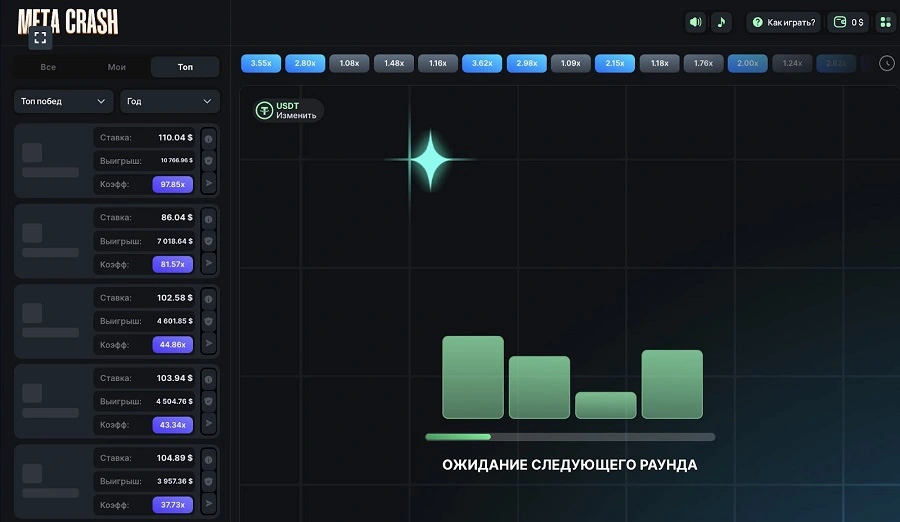Click the Meta Crash logo
The height and width of the screenshot is (522, 900).
tap(68, 22)
